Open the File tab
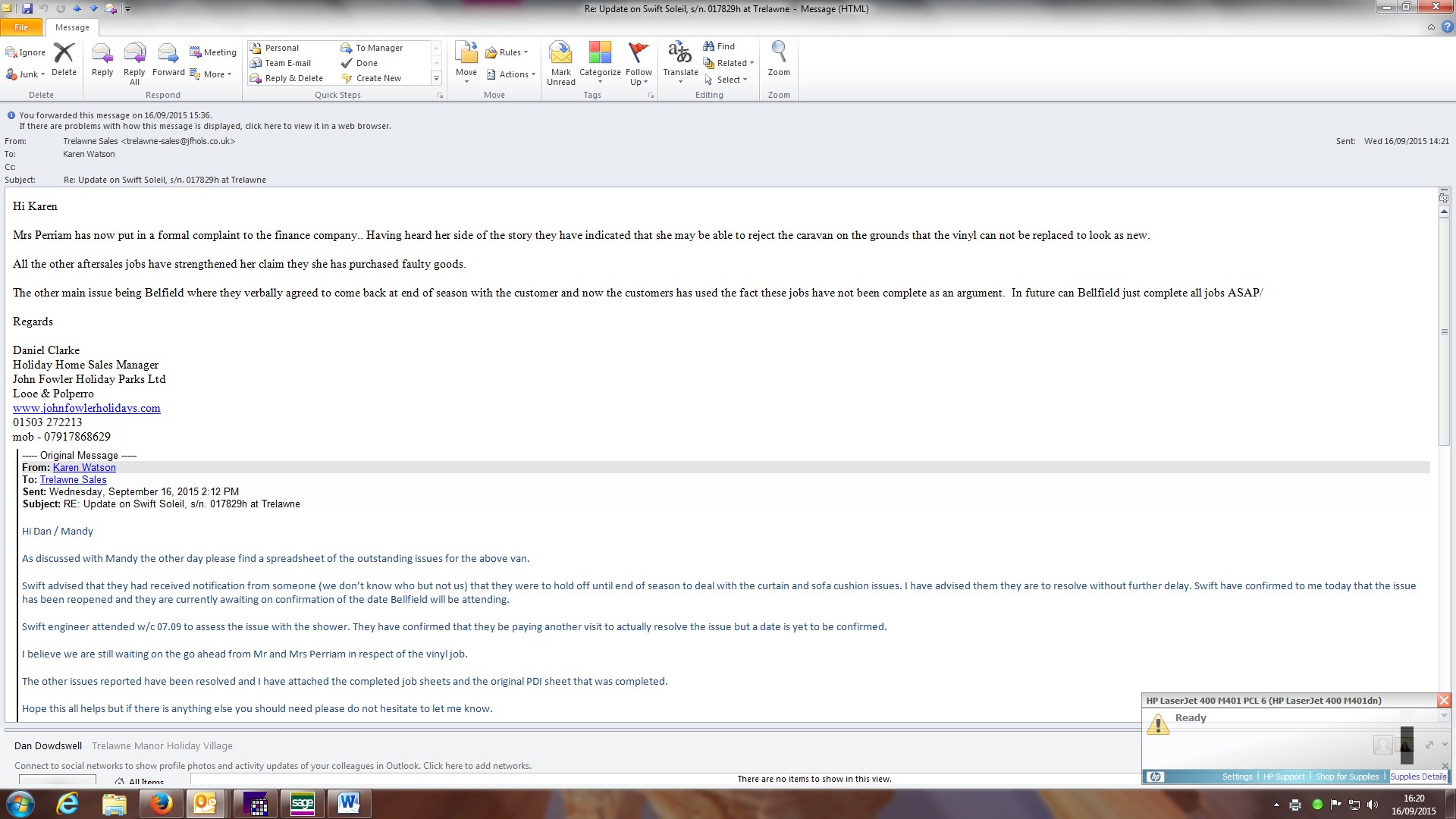 (x=21, y=27)
